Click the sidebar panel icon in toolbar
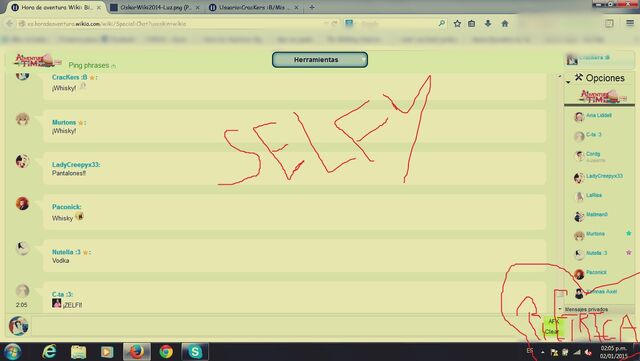The width and height of the screenshot is (640, 361). [x=609, y=23]
